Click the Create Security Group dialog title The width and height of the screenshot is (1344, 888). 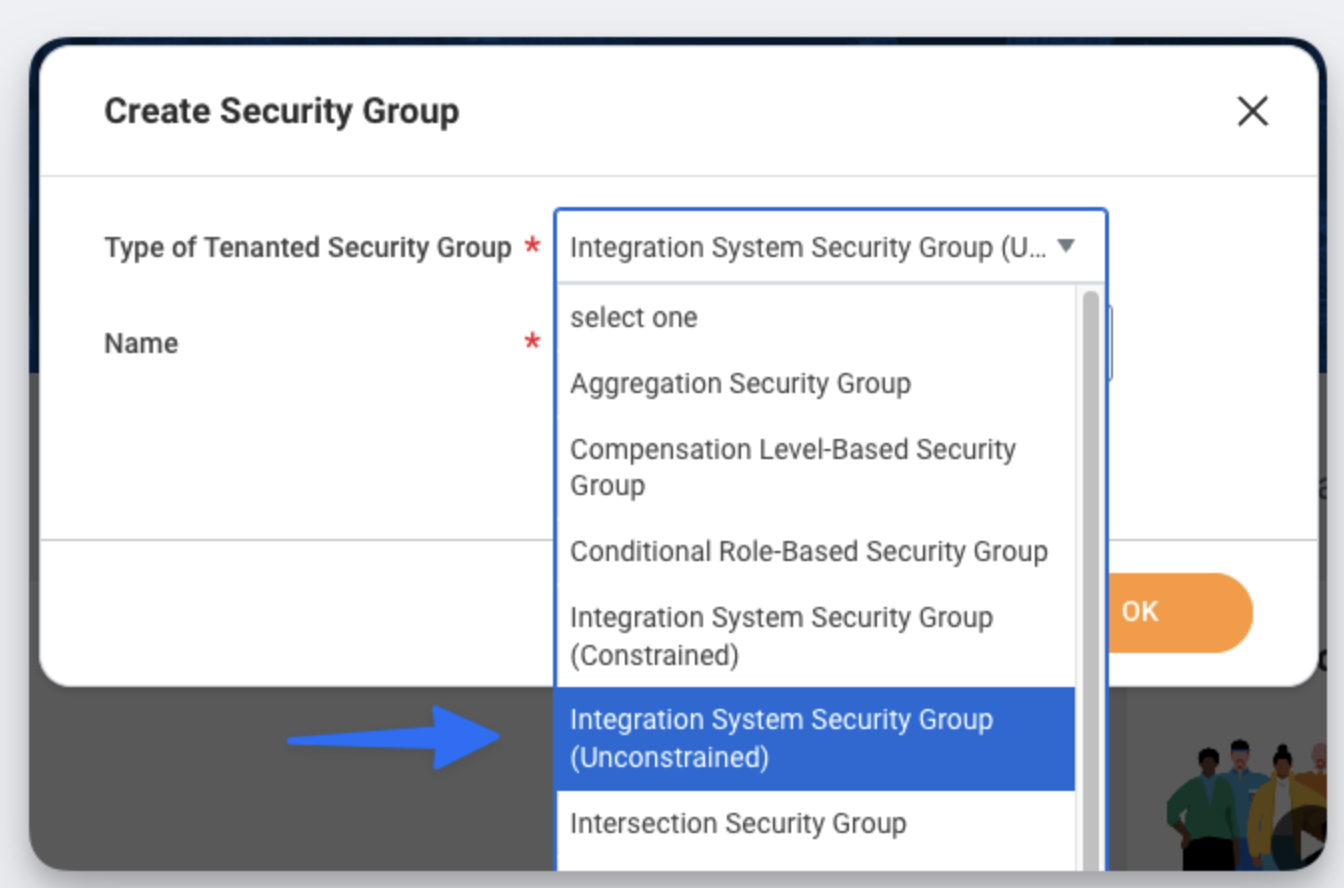click(x=281, y=111)
